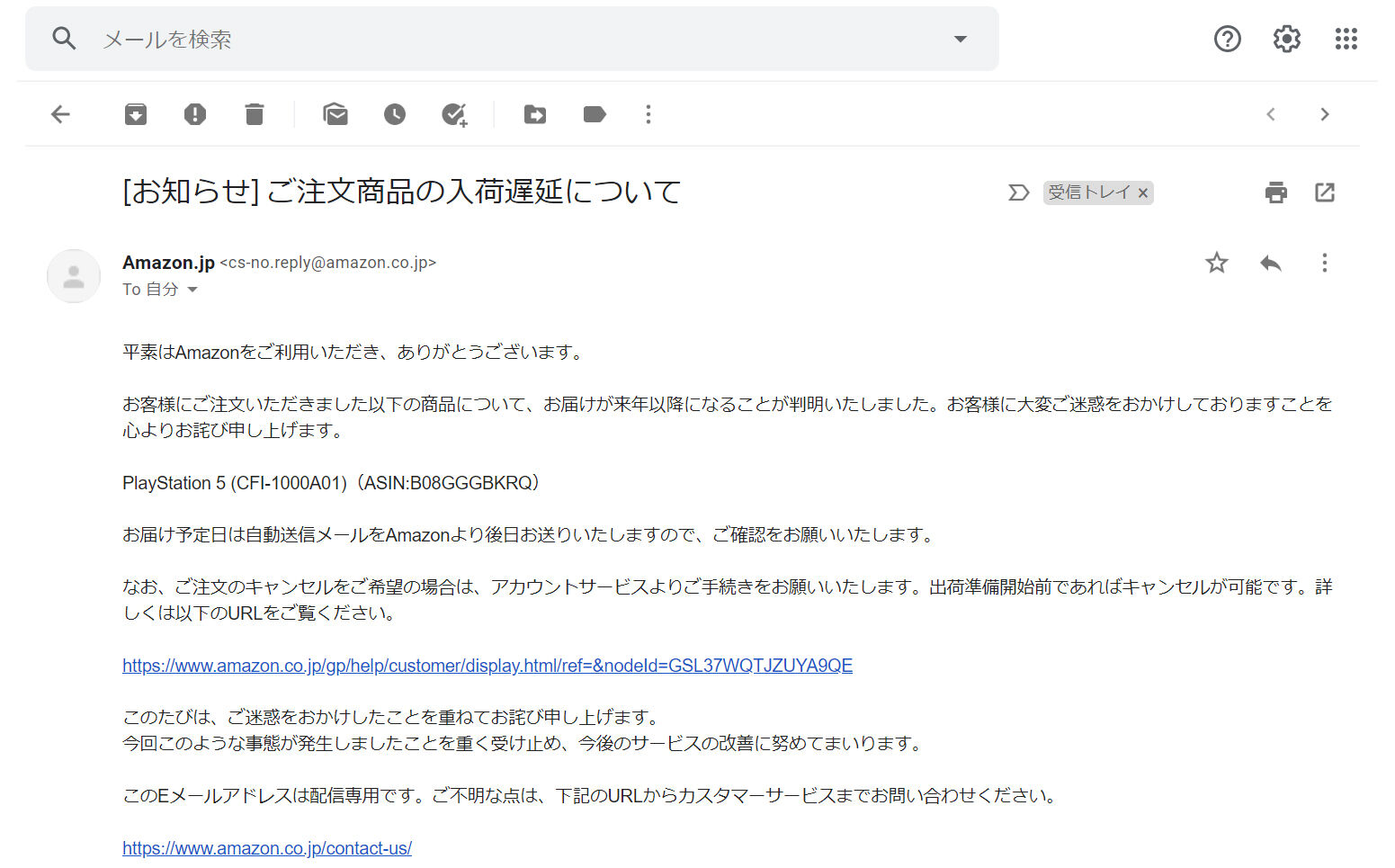Open message more options menu
Viewport: 1395px width, 868px height.
coord(1325,263)
